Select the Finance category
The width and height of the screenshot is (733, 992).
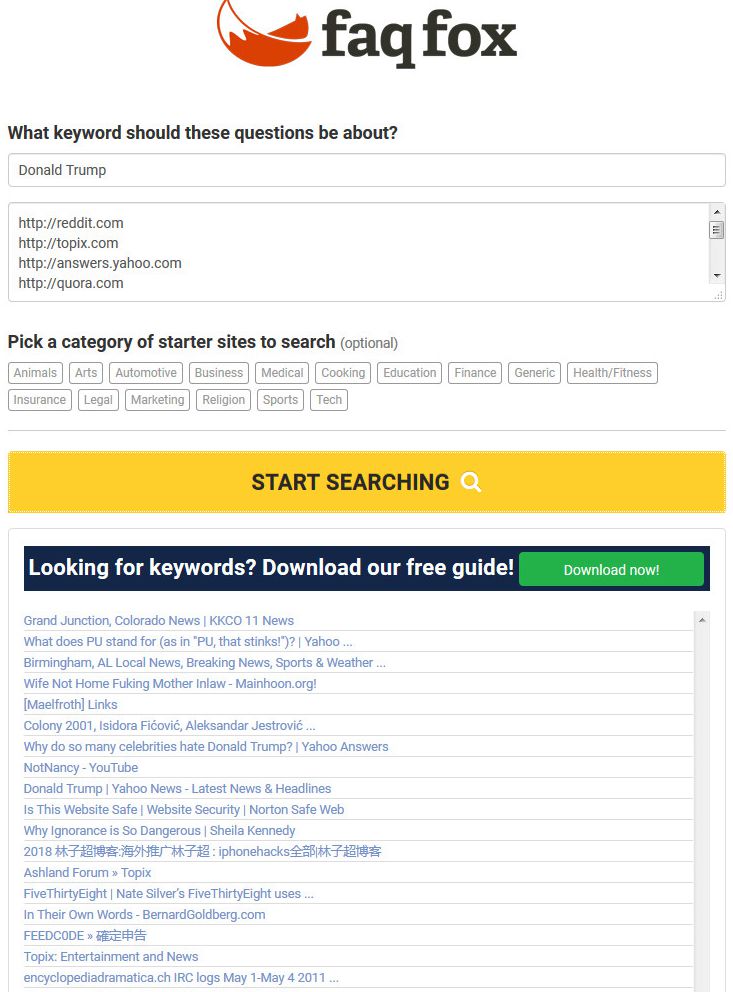(475, 373)
